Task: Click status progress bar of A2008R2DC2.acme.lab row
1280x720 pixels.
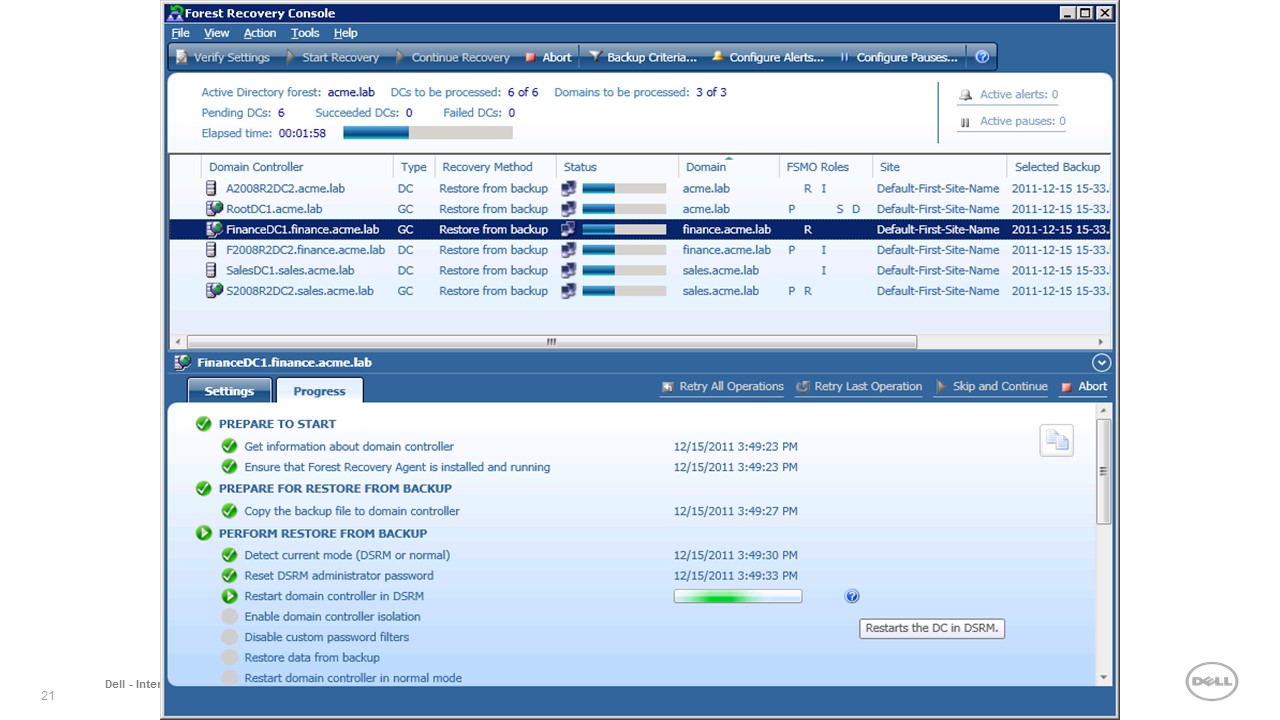Action: coord(624,188)
